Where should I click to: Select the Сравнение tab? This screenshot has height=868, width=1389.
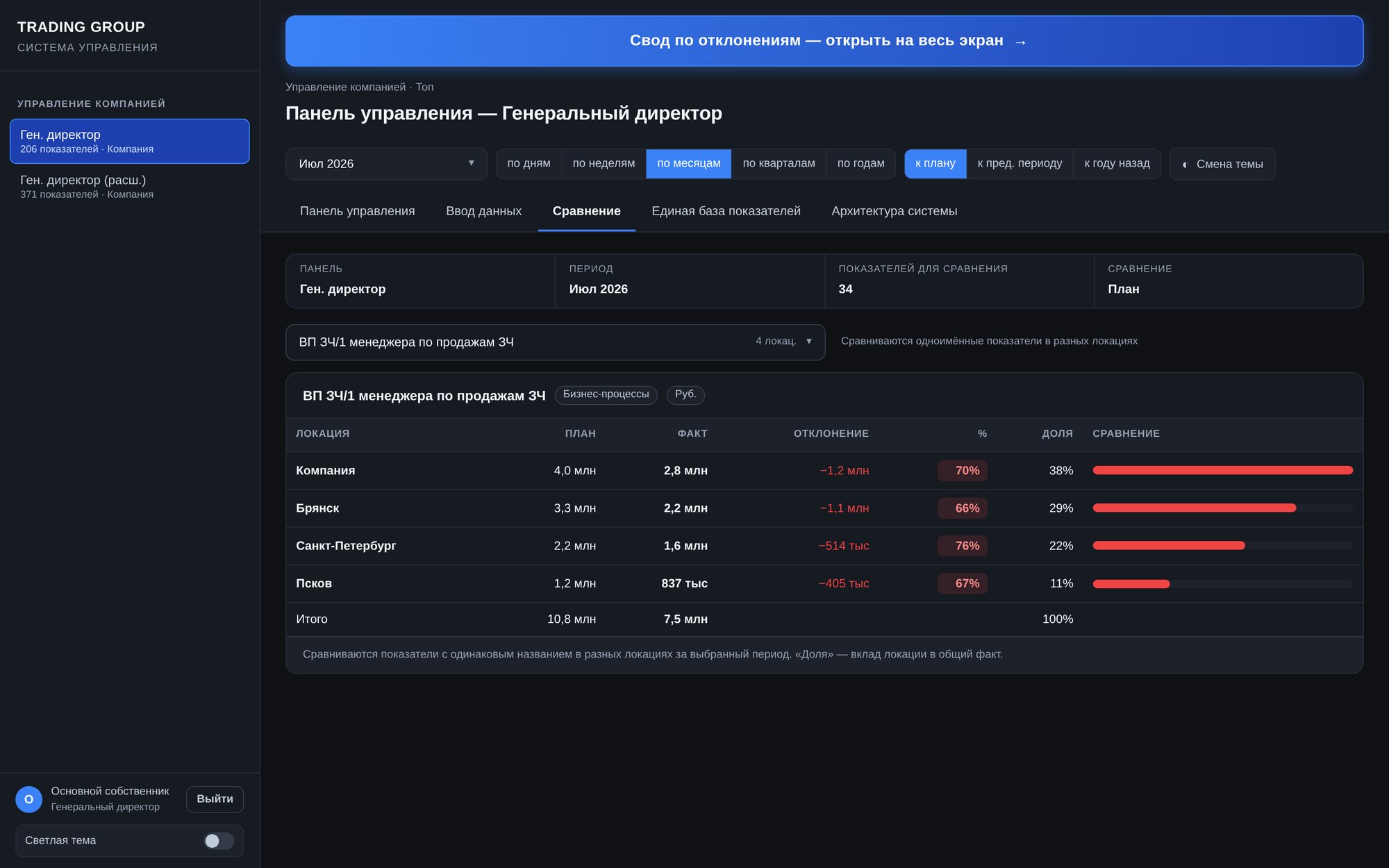click(587, 211)
